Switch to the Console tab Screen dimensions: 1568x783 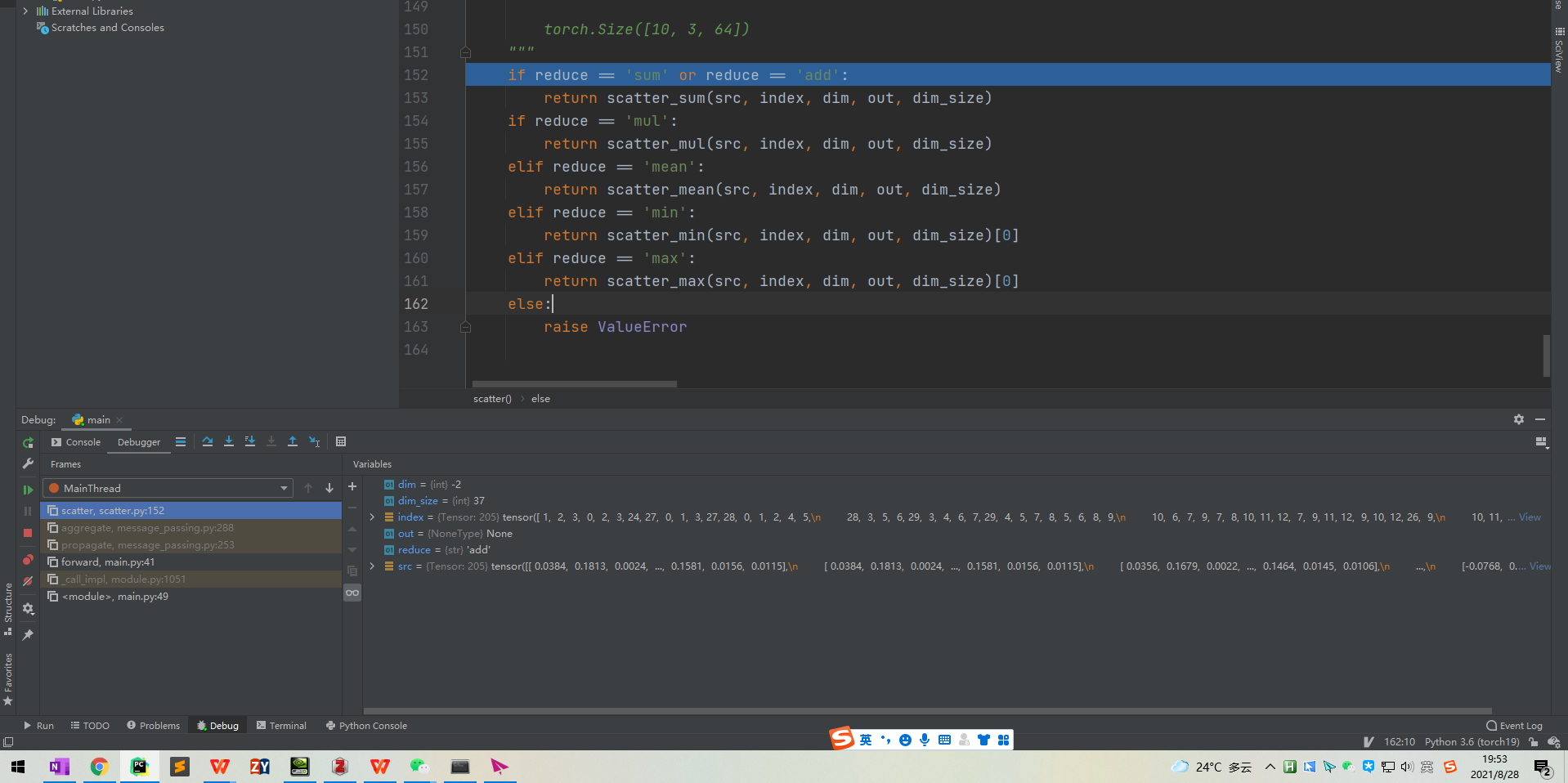pyautogui.click(x=76, y=442)
